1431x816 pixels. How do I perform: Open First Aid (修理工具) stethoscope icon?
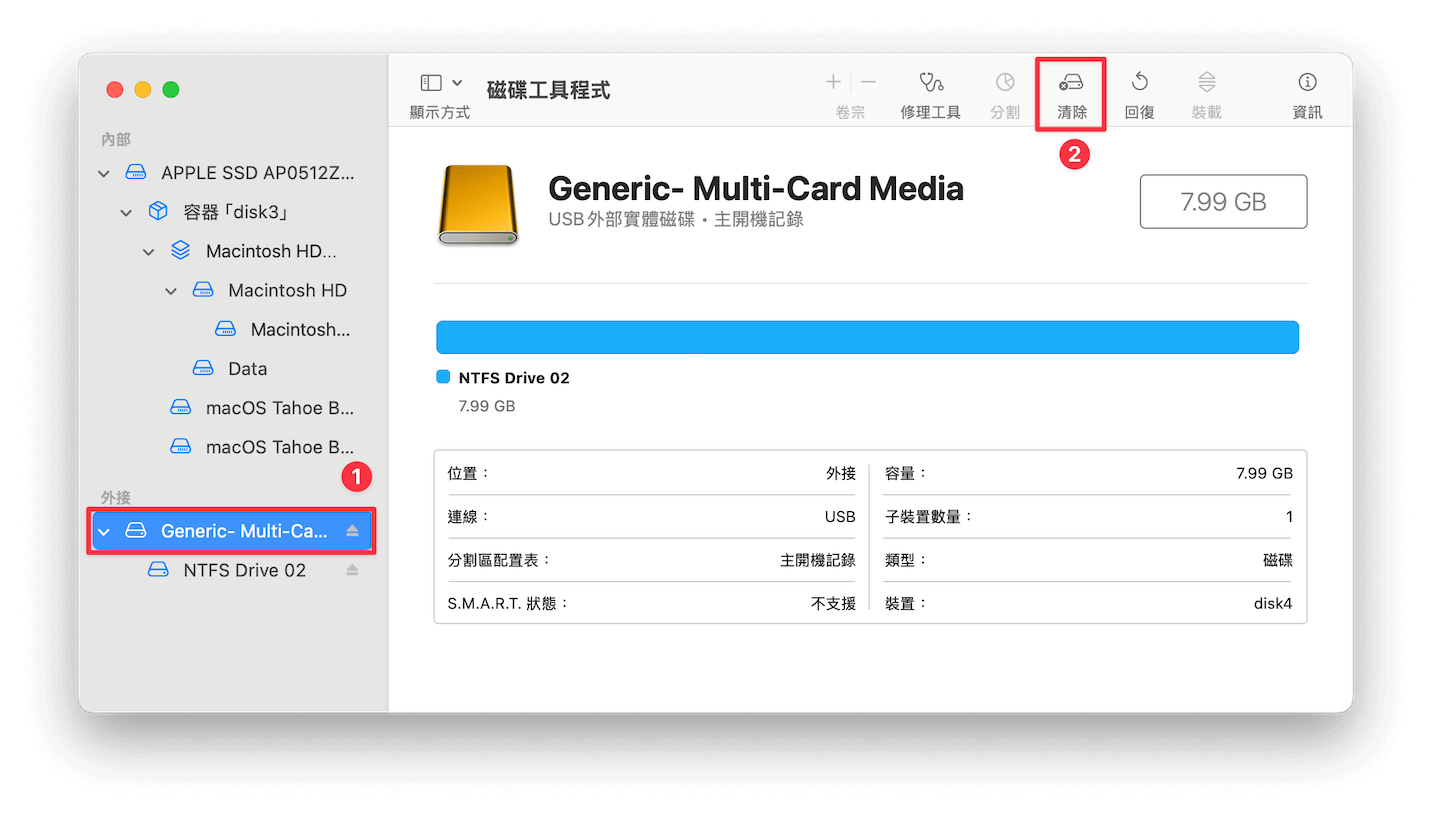click(x=931, y=82)
